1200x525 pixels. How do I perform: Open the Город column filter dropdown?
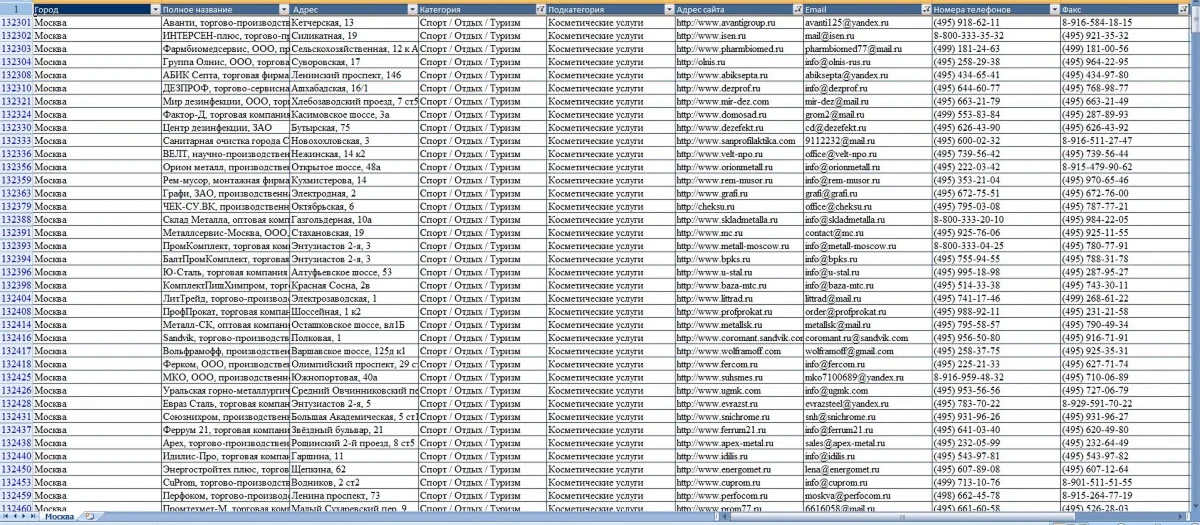pyautogui.click(x=154, y=8)
